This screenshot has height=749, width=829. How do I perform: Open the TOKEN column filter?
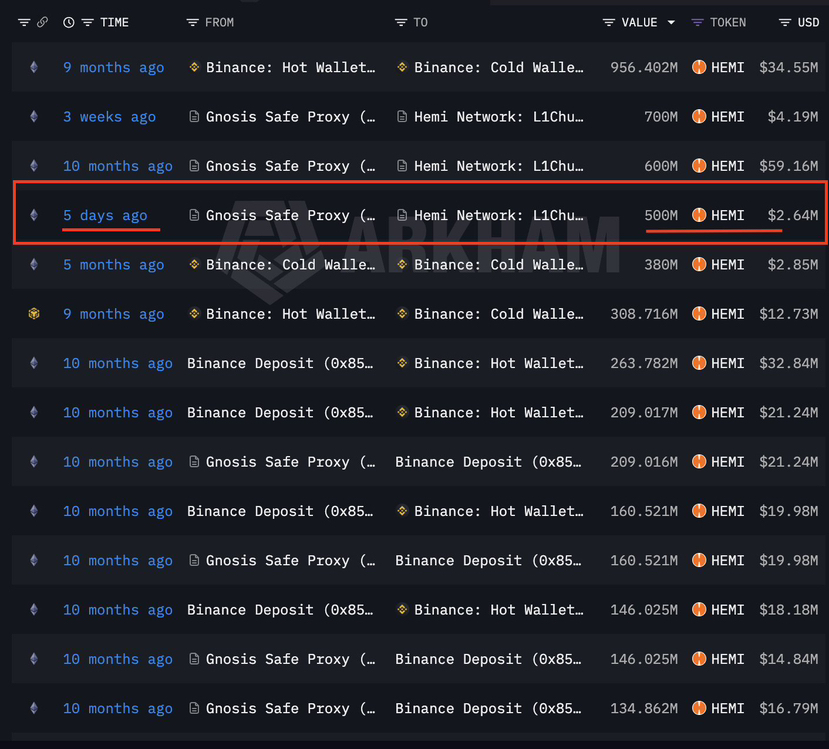point(697,22)
